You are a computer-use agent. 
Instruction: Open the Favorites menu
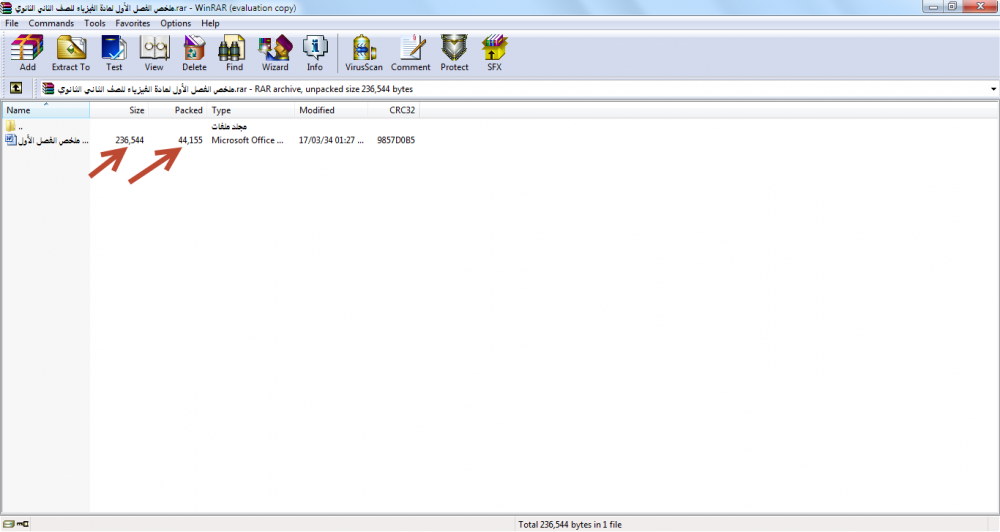click(133, 23)
